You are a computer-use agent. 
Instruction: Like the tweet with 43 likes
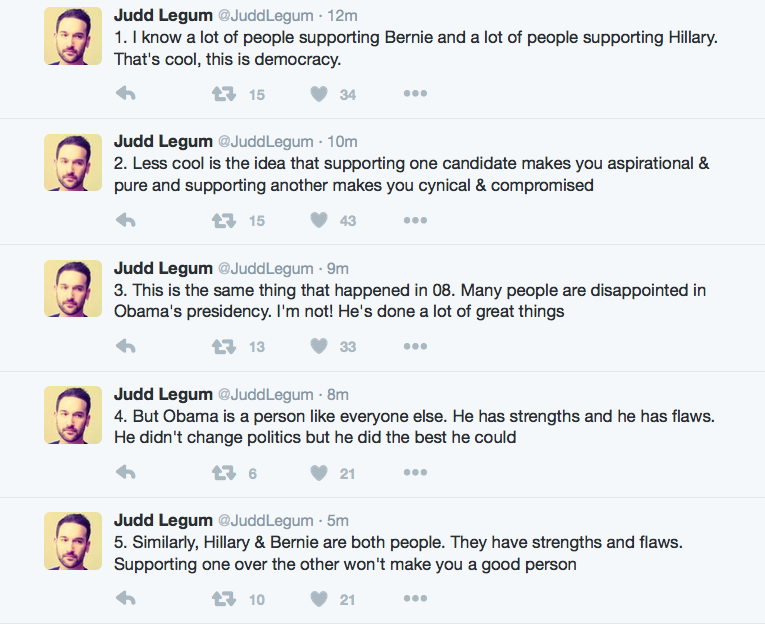point(319,220)
